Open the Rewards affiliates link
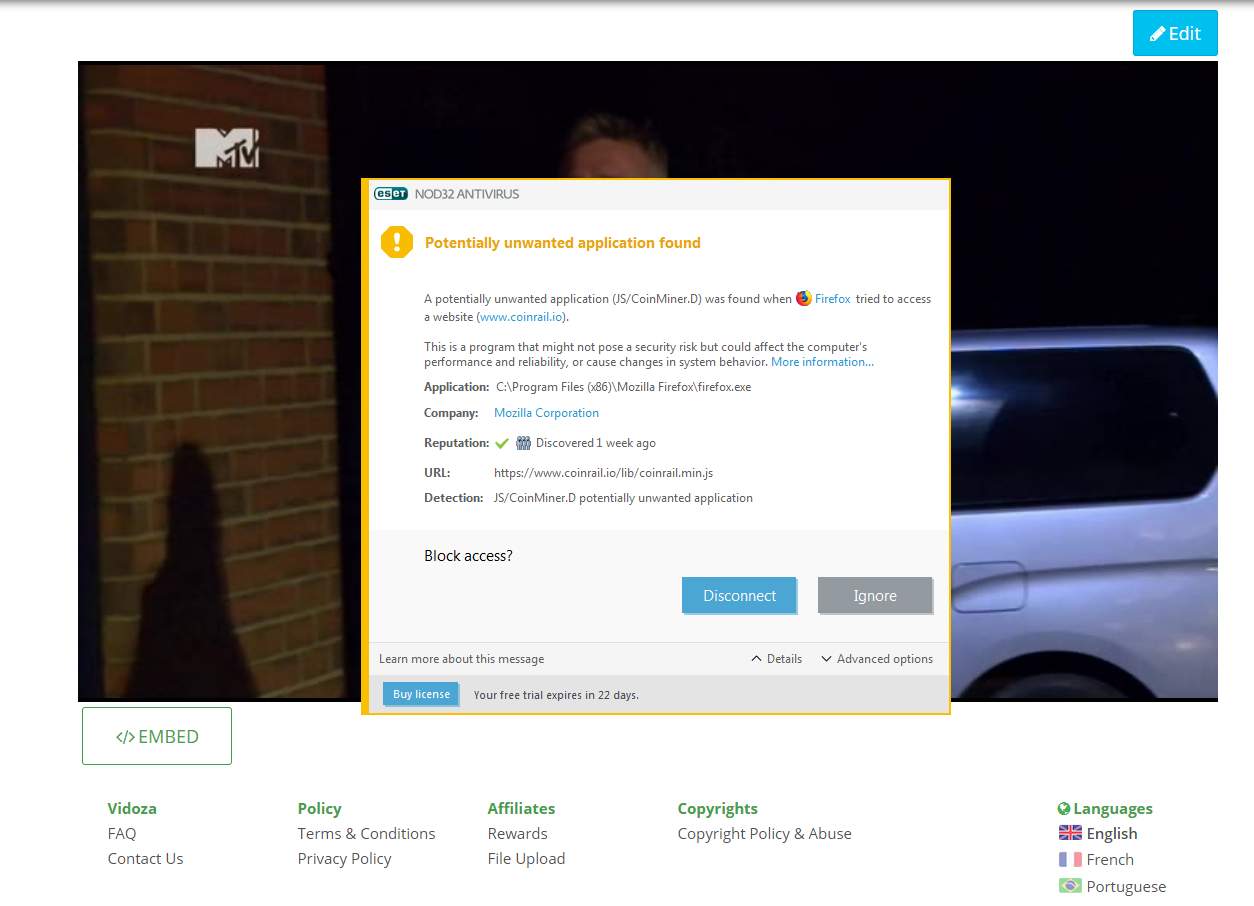The height and width of the screenshot is (906, 1254). tap(517, 833)
